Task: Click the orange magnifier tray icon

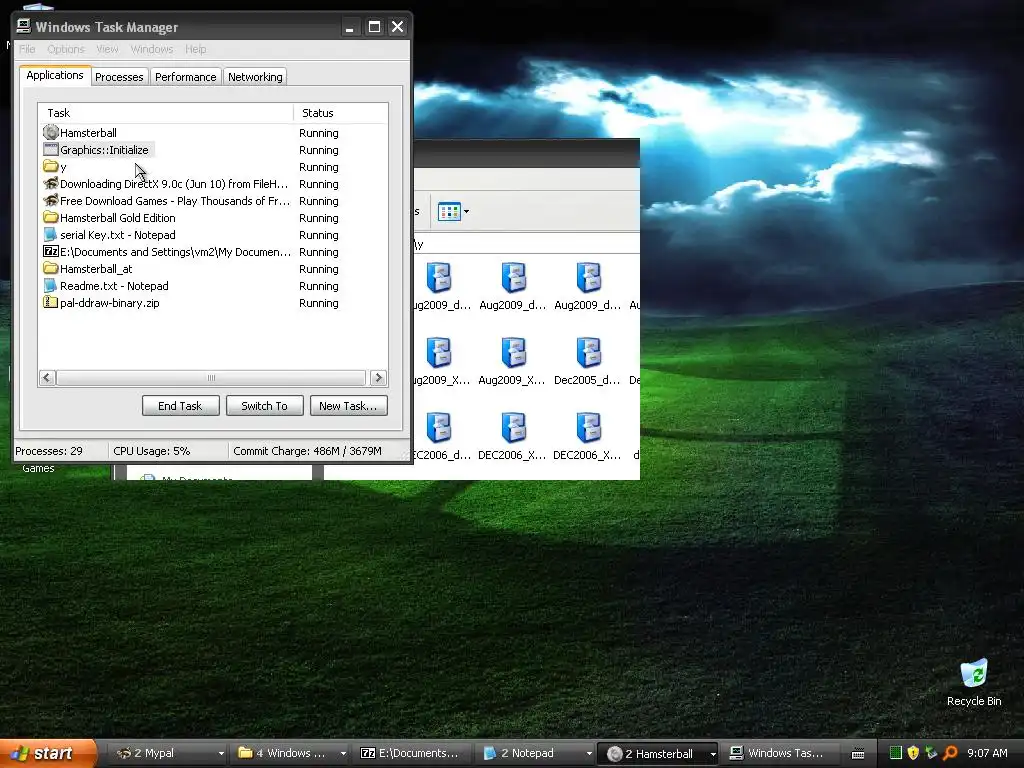Action: 950,753
